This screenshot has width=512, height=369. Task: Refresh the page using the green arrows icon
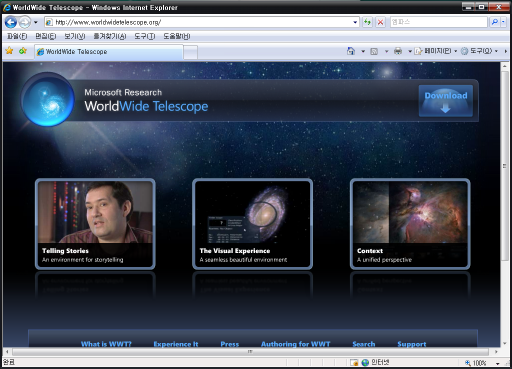click(367, 22)
